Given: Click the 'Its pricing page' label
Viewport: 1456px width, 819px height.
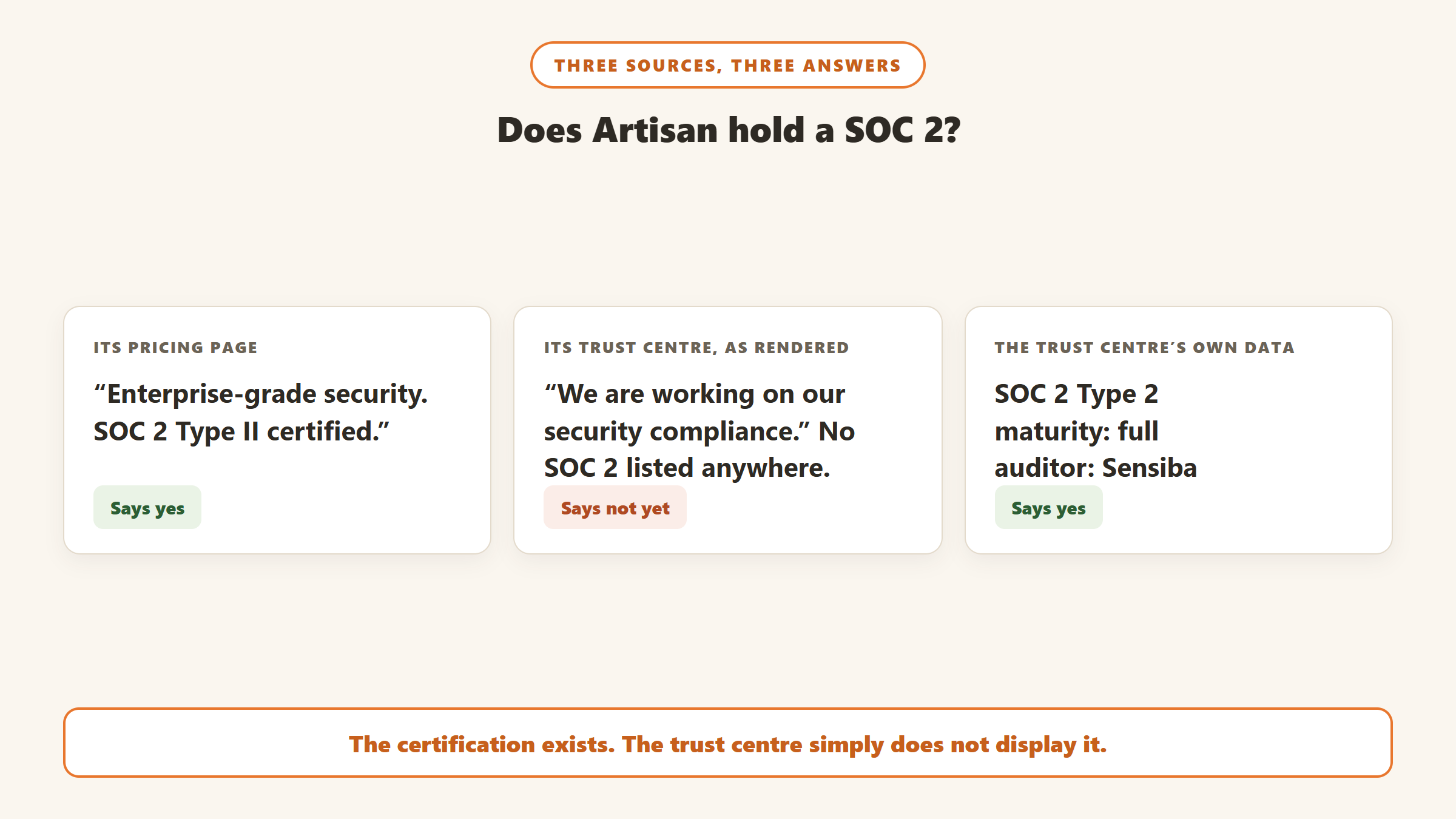Looking at the screenshot, I should pos(175,348).
